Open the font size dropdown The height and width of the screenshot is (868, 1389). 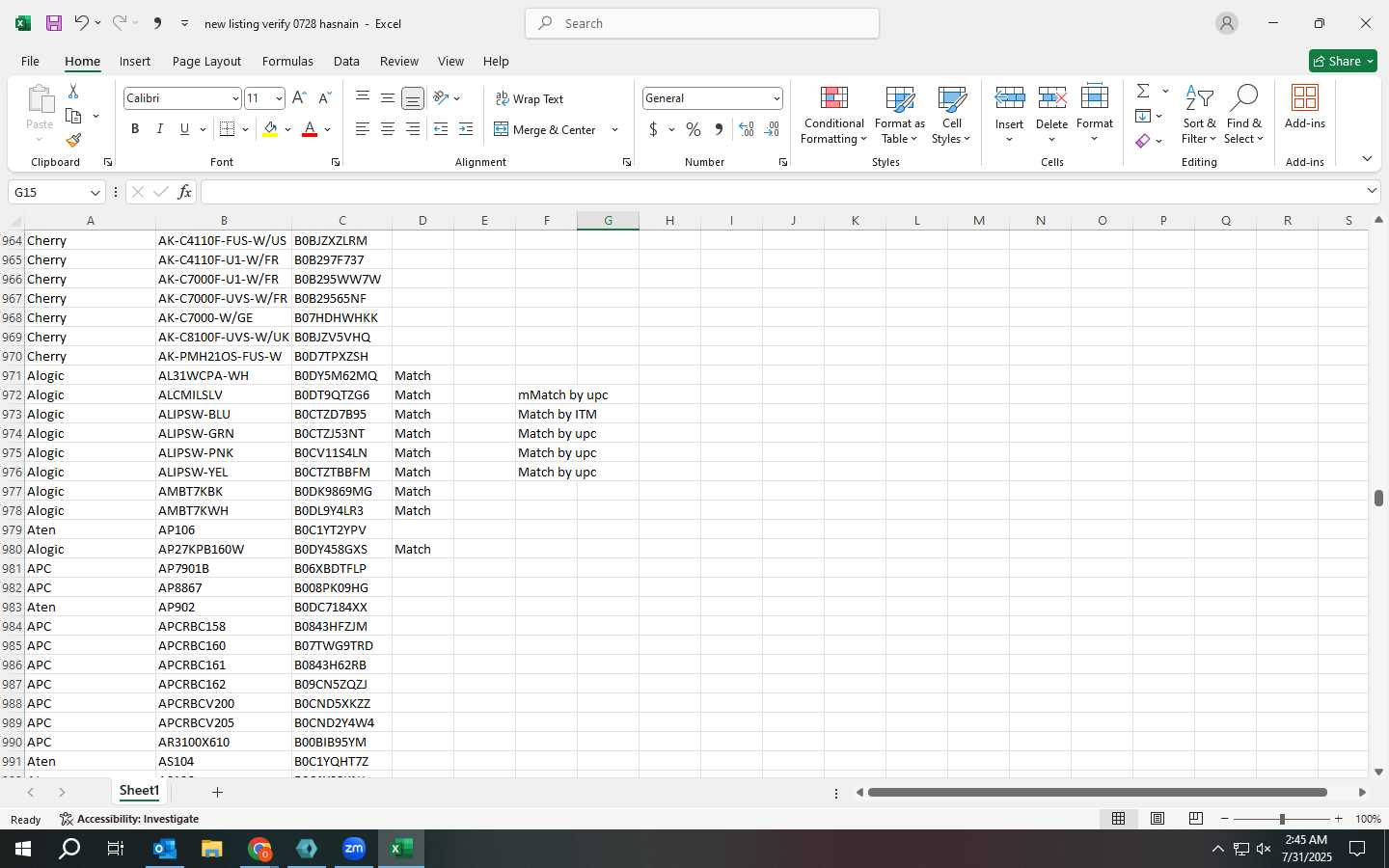pos(279,98)
